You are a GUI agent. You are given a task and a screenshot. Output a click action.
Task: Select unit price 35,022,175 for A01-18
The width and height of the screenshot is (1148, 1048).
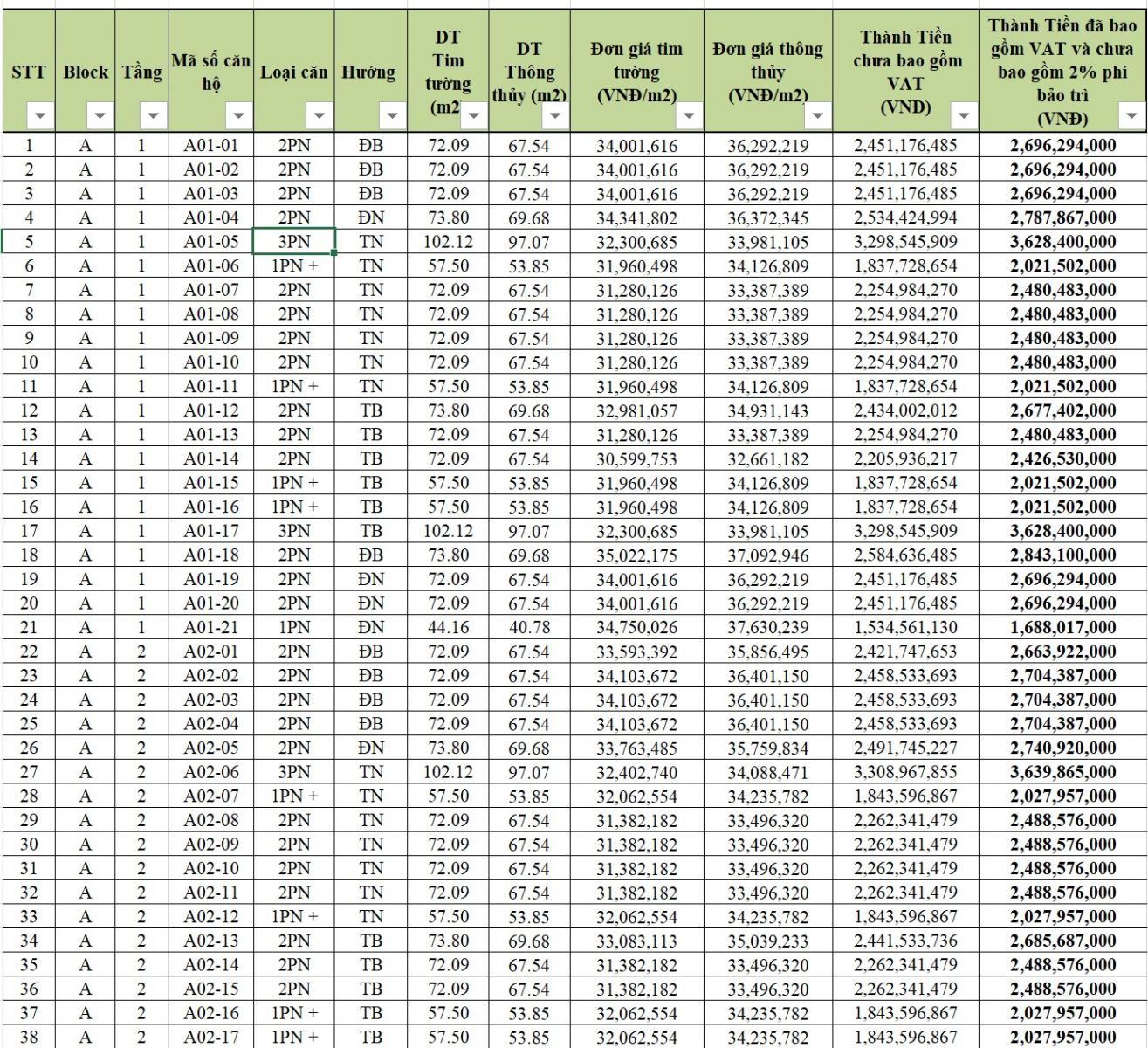[636, 555]
